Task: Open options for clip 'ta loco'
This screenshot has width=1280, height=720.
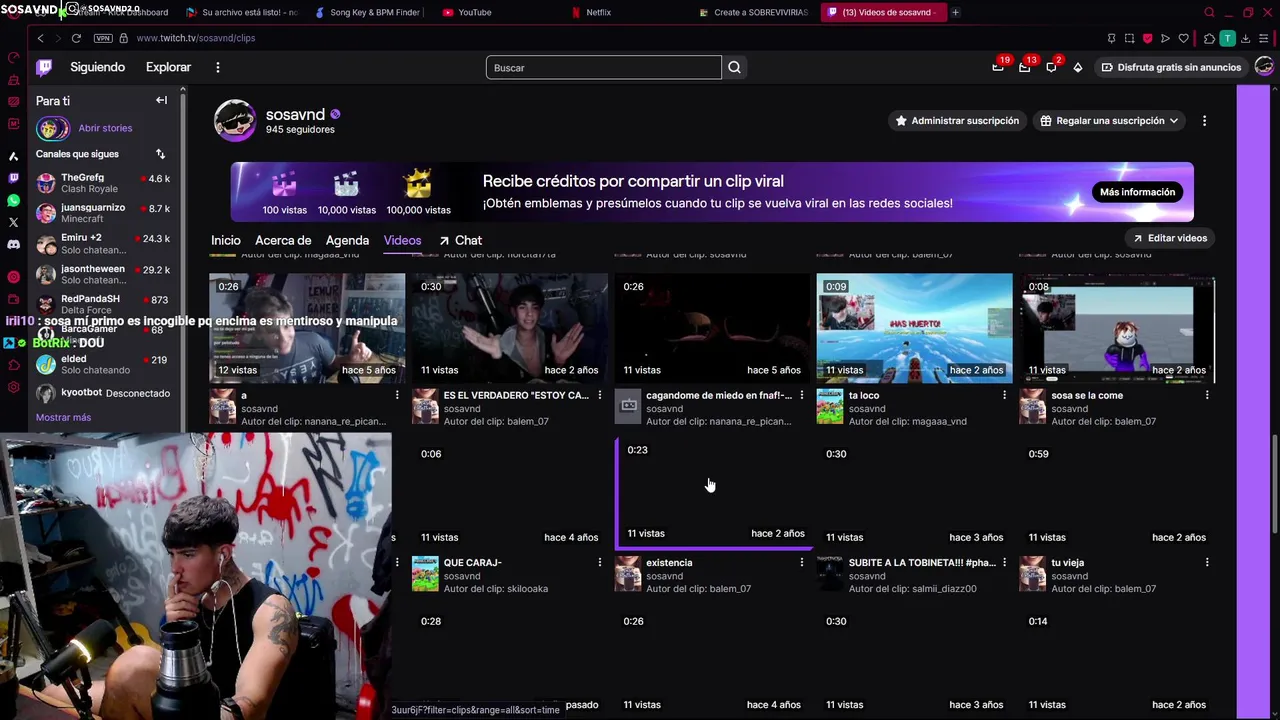Action: (x=1004, y=395)
